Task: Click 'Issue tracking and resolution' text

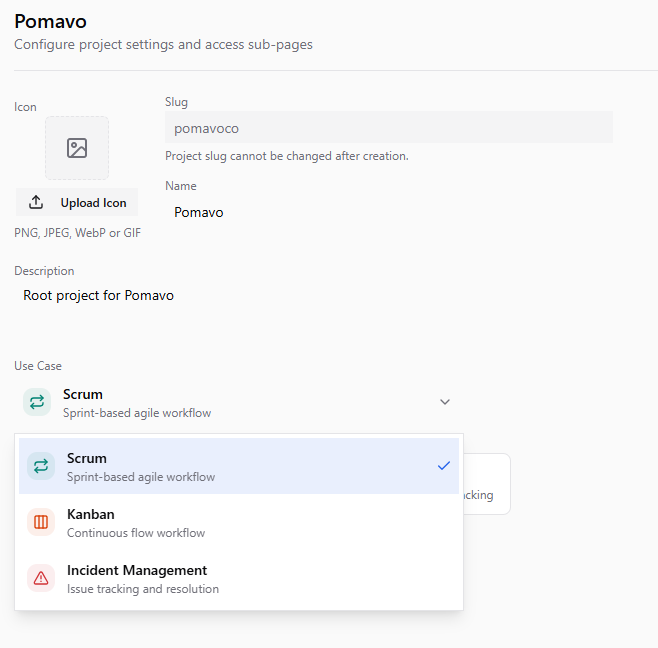Action: coord(143,589)
